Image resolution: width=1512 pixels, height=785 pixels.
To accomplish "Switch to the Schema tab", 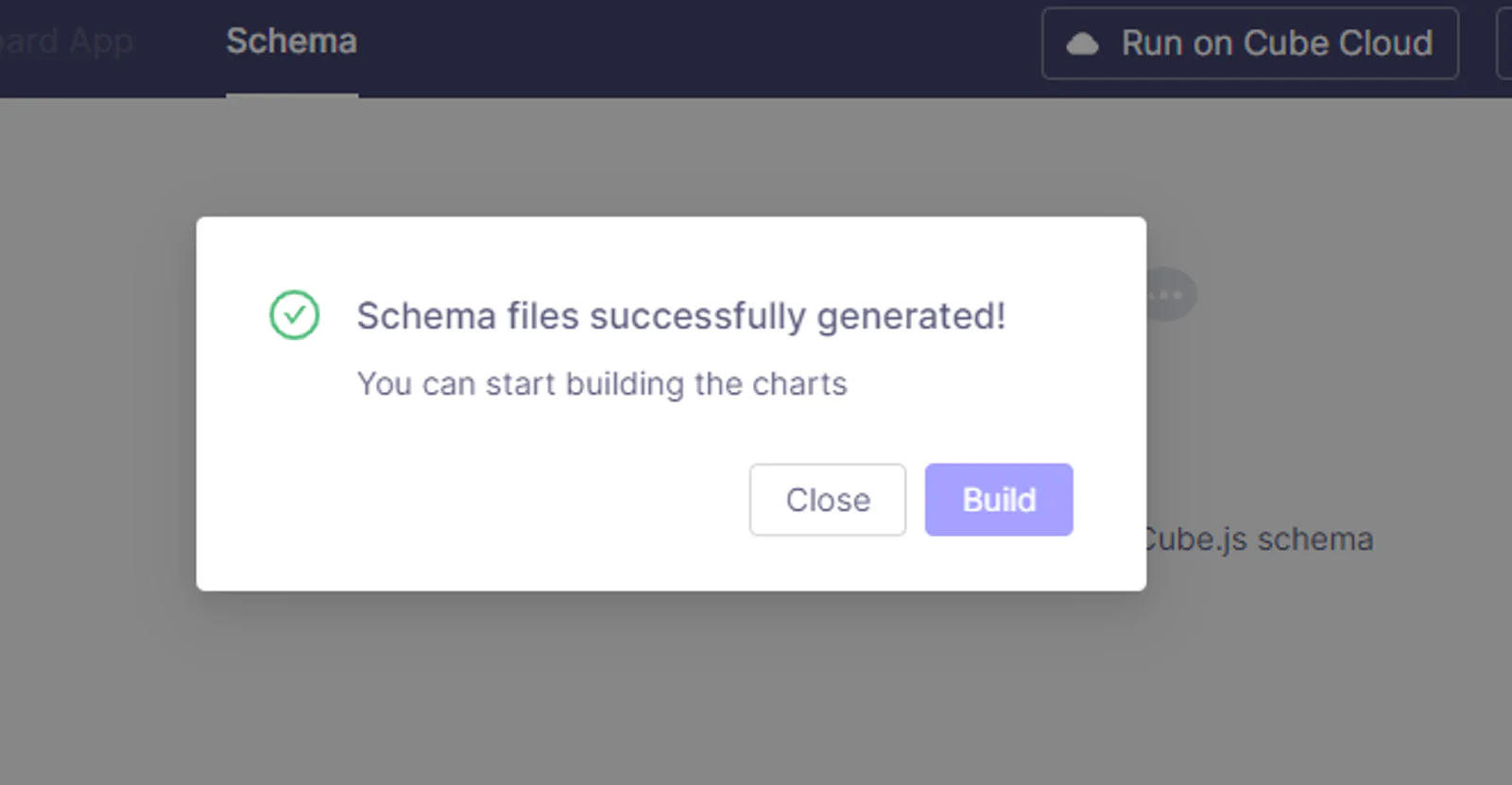I will (291, 42).
